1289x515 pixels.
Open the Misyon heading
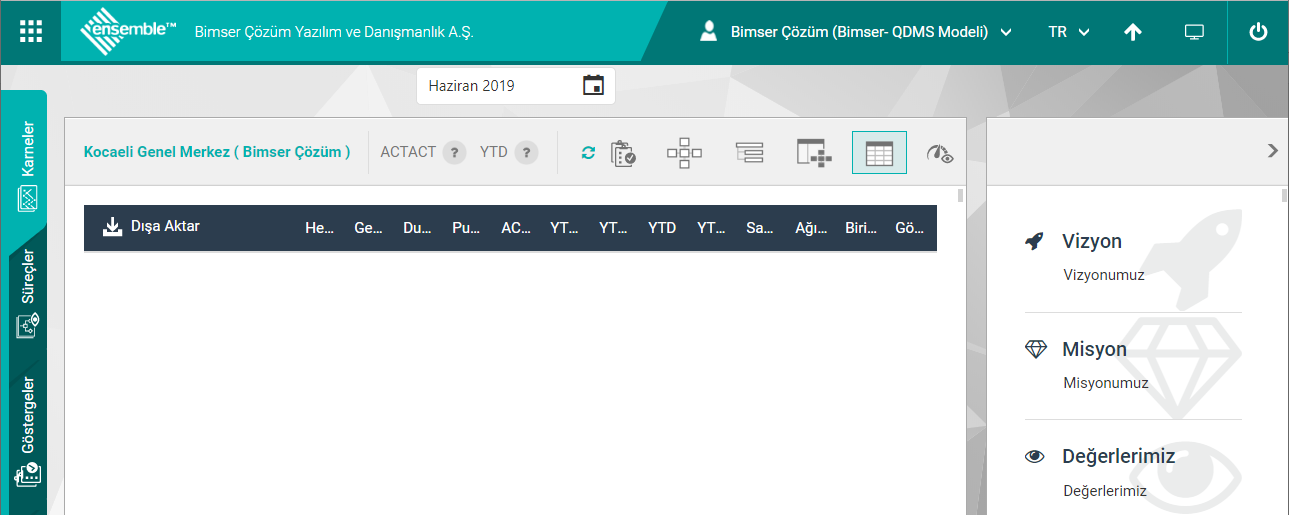(x=1094, y=349)
